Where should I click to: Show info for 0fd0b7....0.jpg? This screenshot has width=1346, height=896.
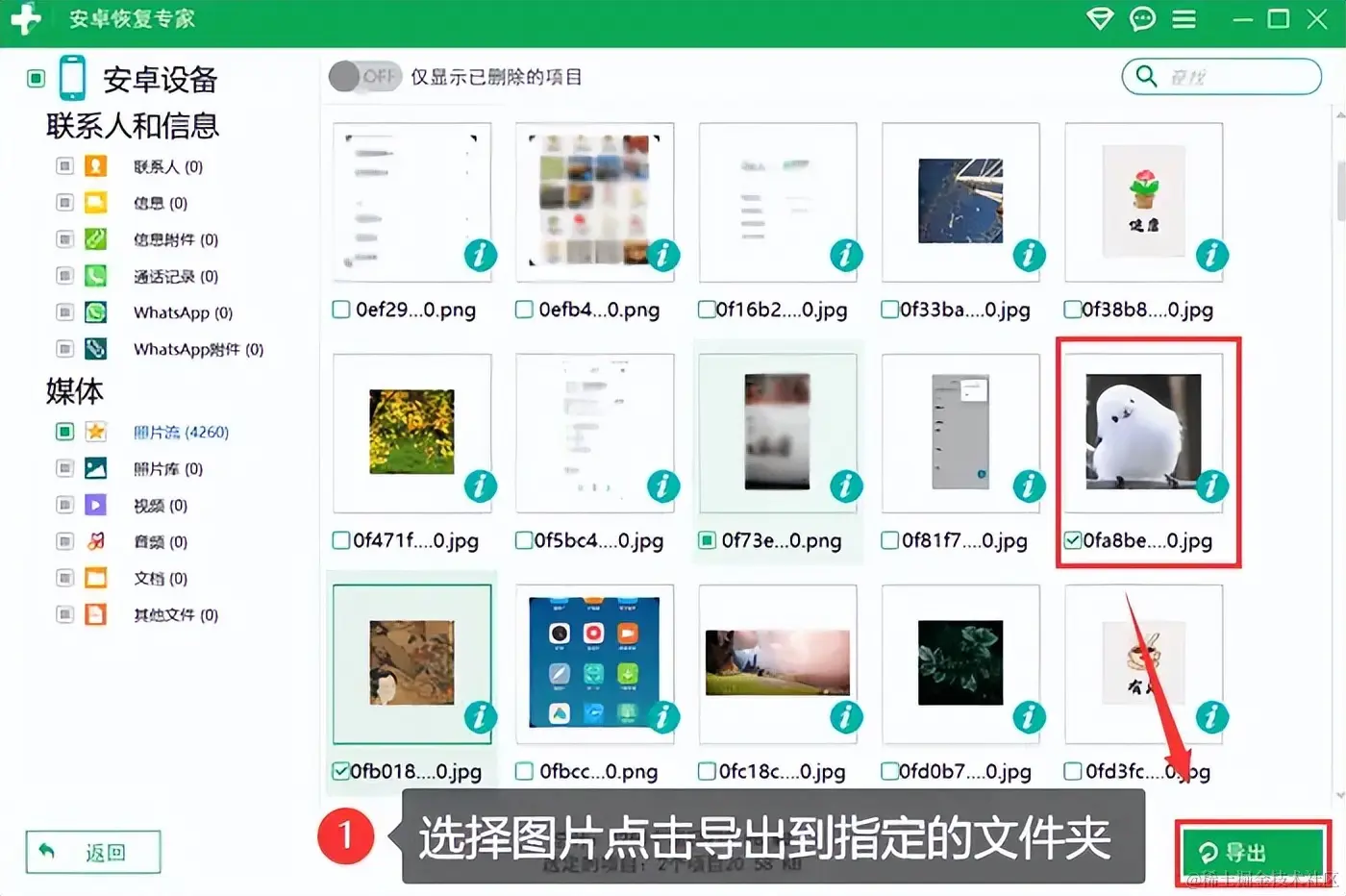tap(1029, 717)
